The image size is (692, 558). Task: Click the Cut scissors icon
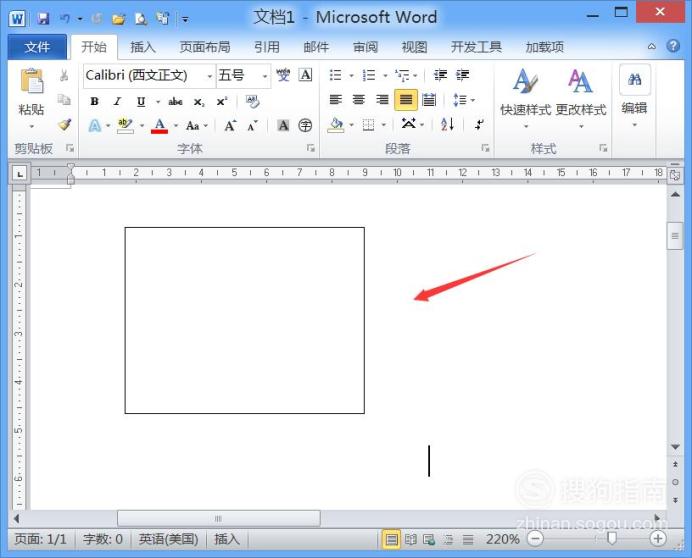[x=64, y=76]
